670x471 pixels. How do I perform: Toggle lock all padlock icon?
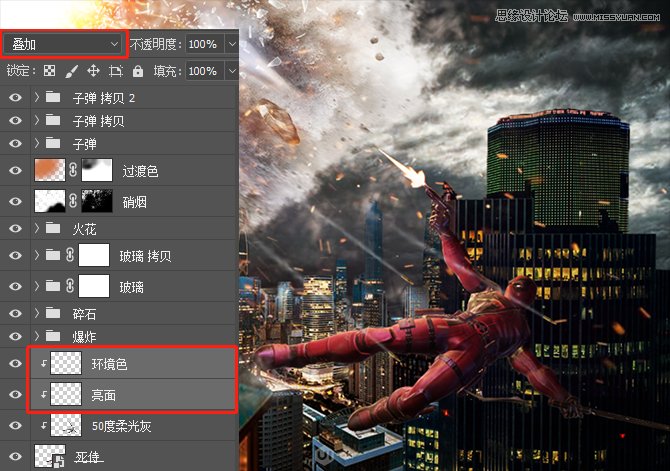coord(138,71)
